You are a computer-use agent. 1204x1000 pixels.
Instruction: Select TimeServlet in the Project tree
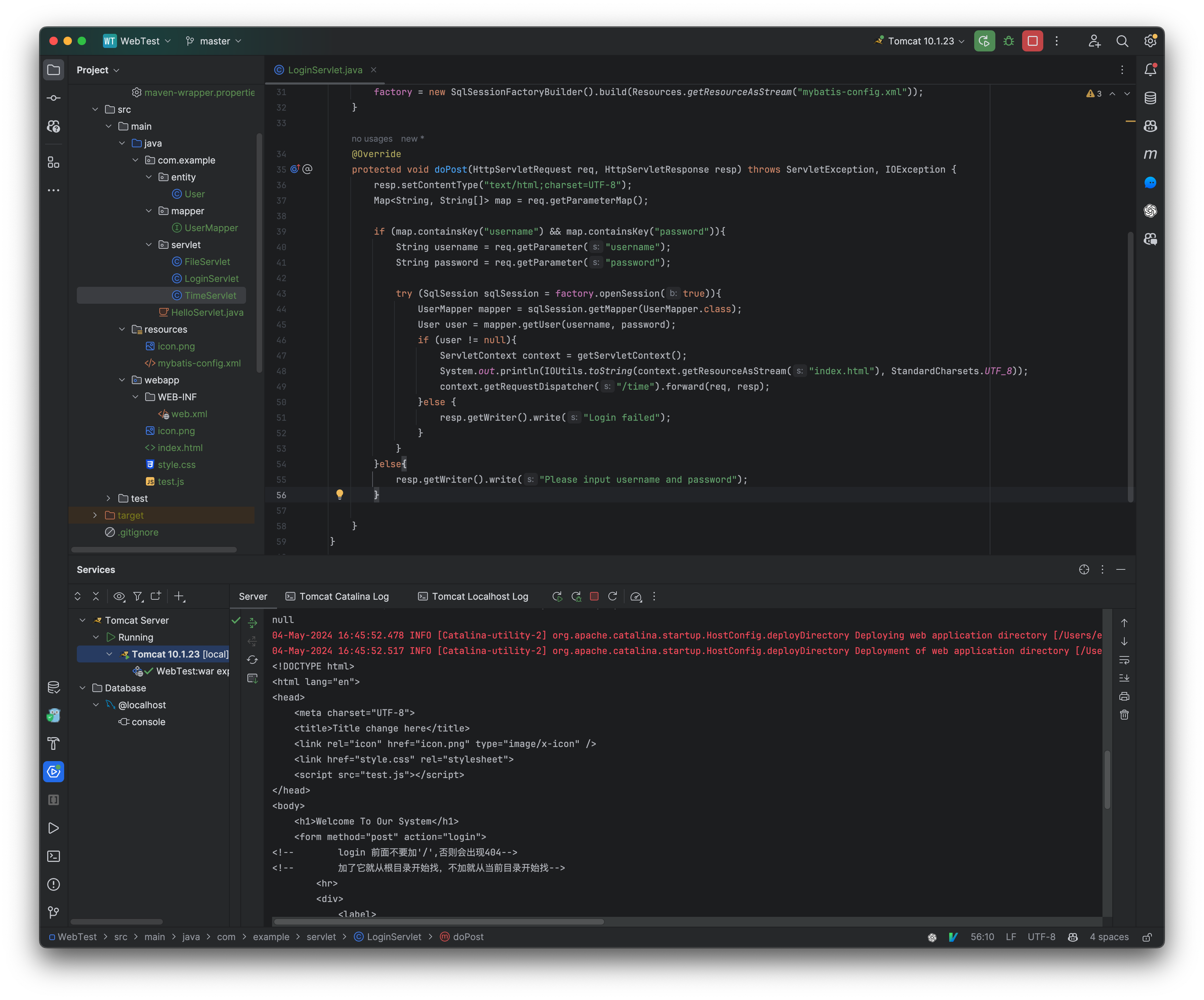(211, 295)
